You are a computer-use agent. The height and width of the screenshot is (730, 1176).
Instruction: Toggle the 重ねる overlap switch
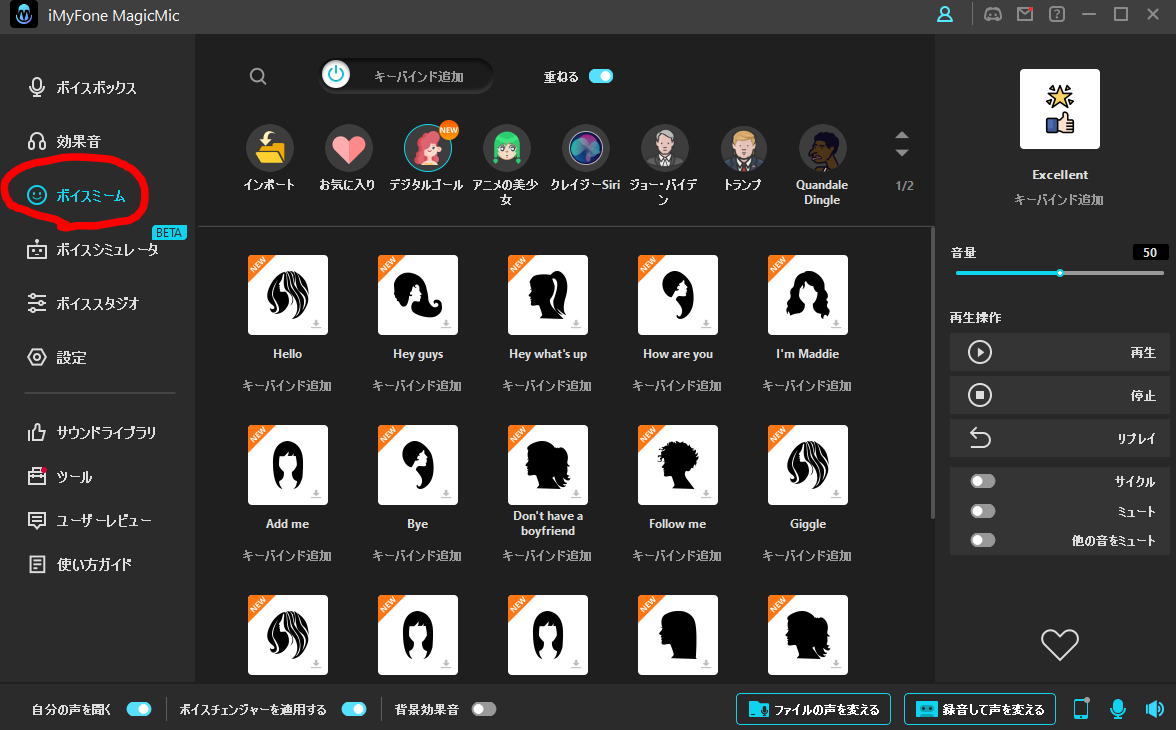(601, 76)
